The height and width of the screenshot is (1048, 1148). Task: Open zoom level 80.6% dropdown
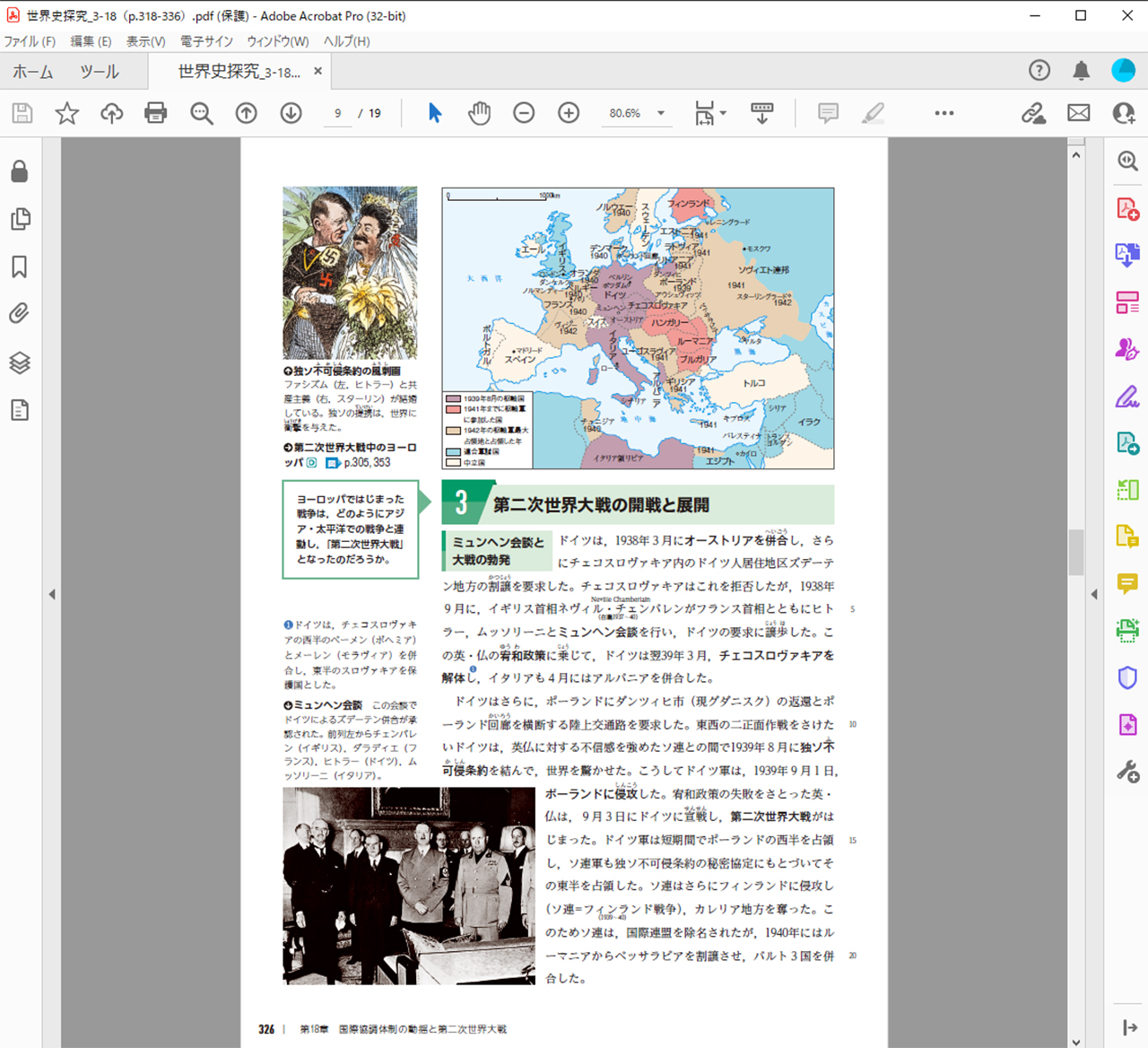click(x=661, y=113)
